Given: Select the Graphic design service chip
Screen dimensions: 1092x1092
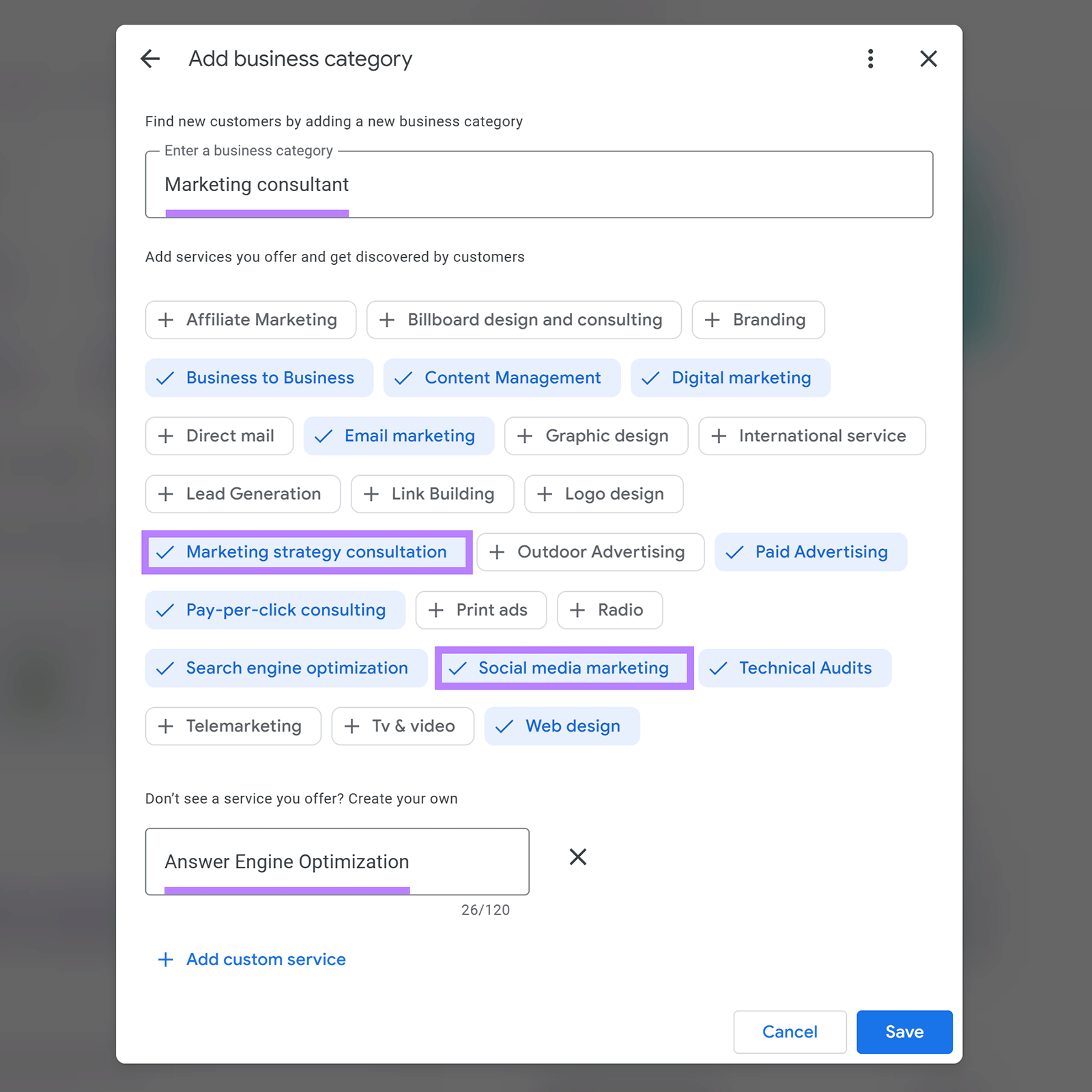Looking at the screenshot, I should (x=596, y=436).
